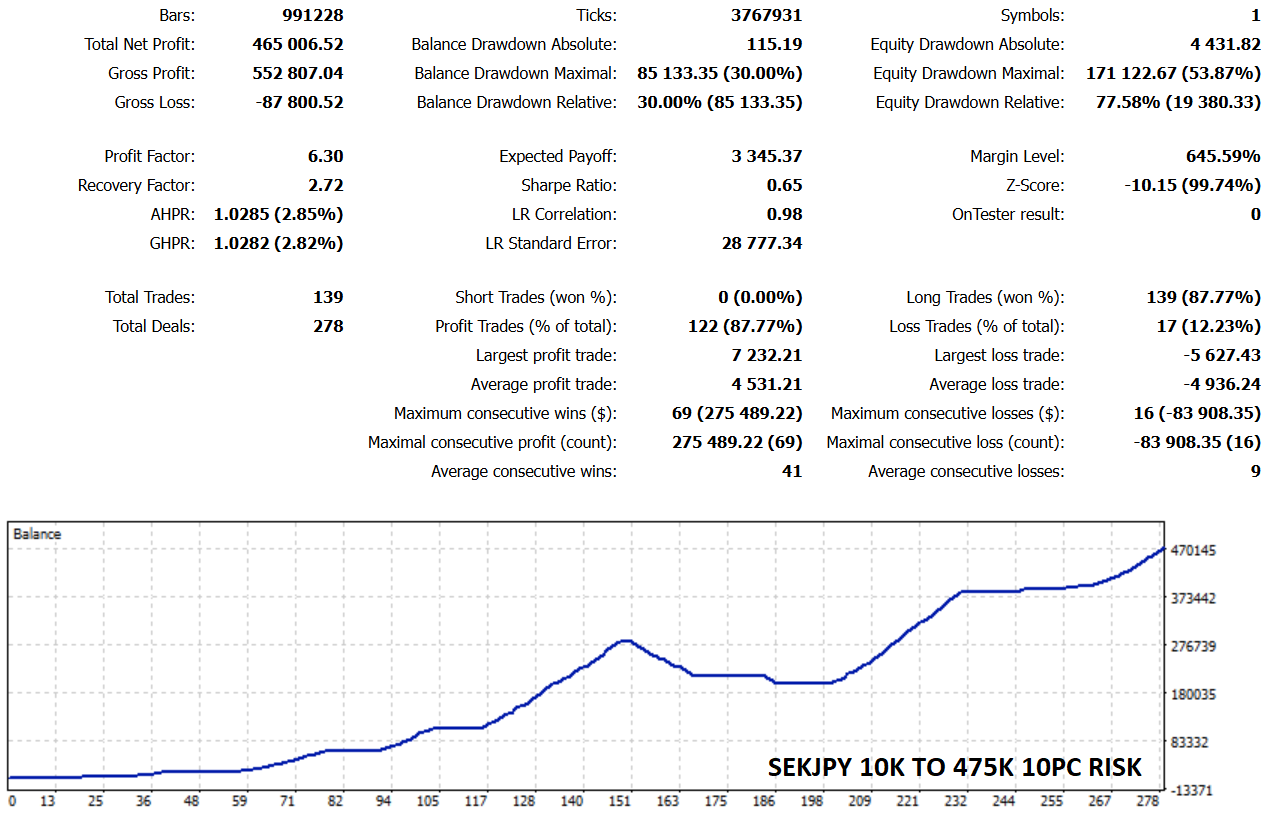This screenshot has height=818, width=1274.
Task: Click the Average loss trade value -4 936.24
Action: [x=1222, y=385]
